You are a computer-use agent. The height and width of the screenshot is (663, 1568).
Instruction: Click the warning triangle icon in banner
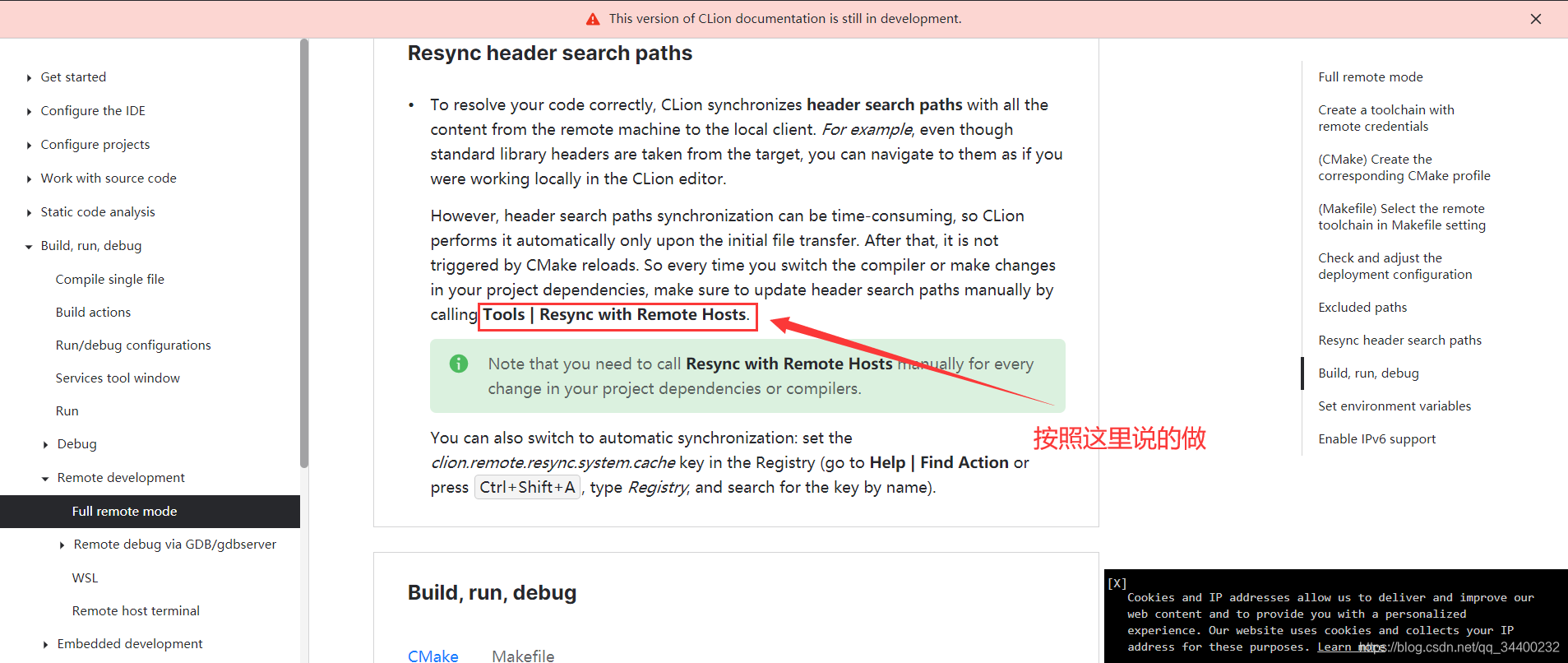tap(593, 19)
